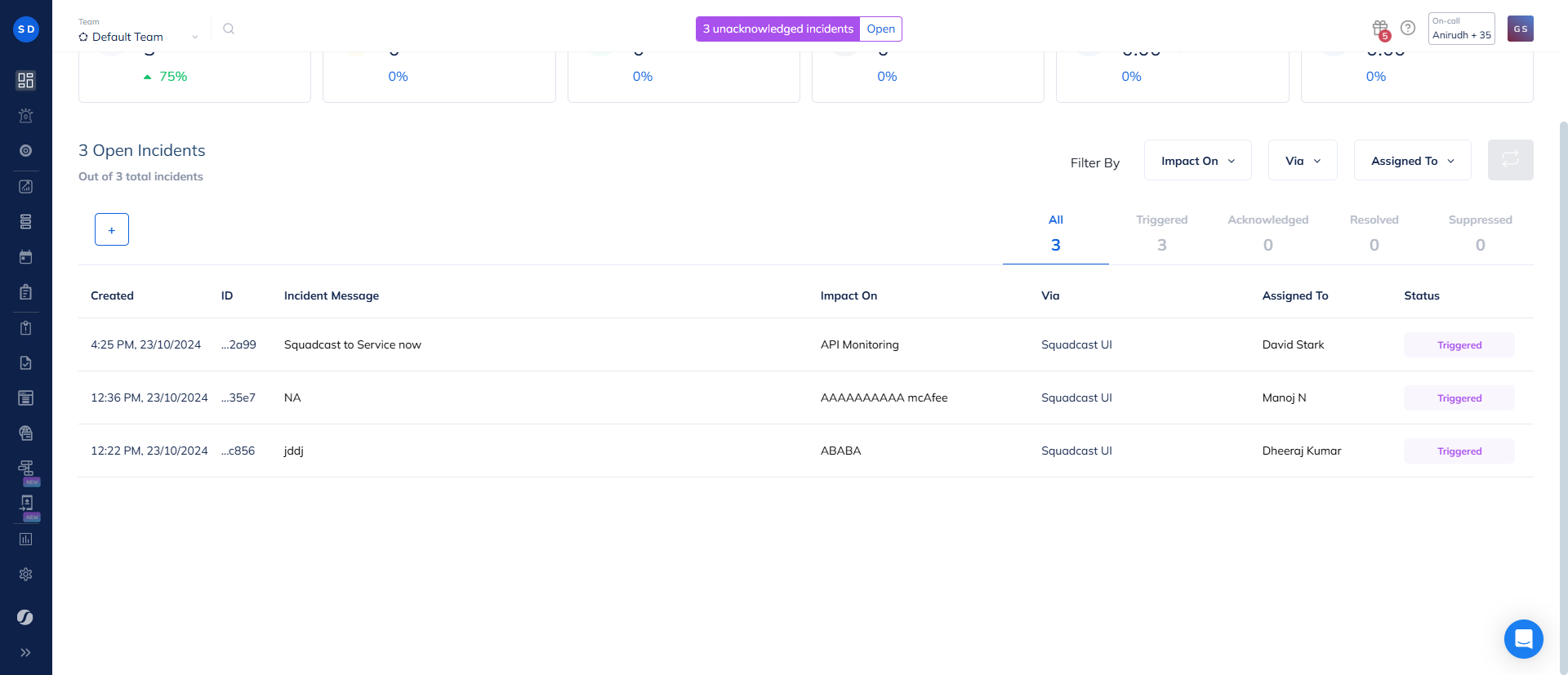
Task: Click incident ID ...35e7
Action: tap(238, 397)
